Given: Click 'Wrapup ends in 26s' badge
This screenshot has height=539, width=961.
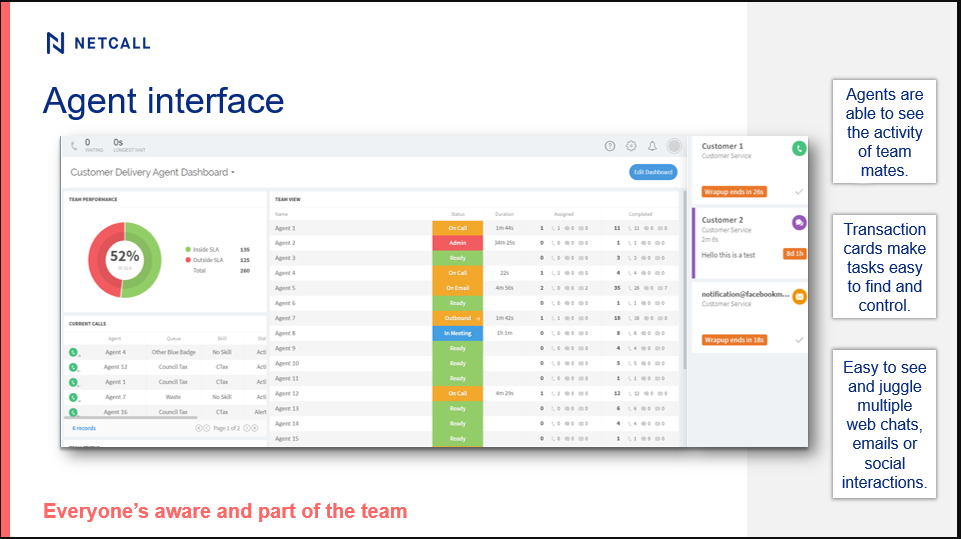Looking at the screenshot, I should coord(734,192).
